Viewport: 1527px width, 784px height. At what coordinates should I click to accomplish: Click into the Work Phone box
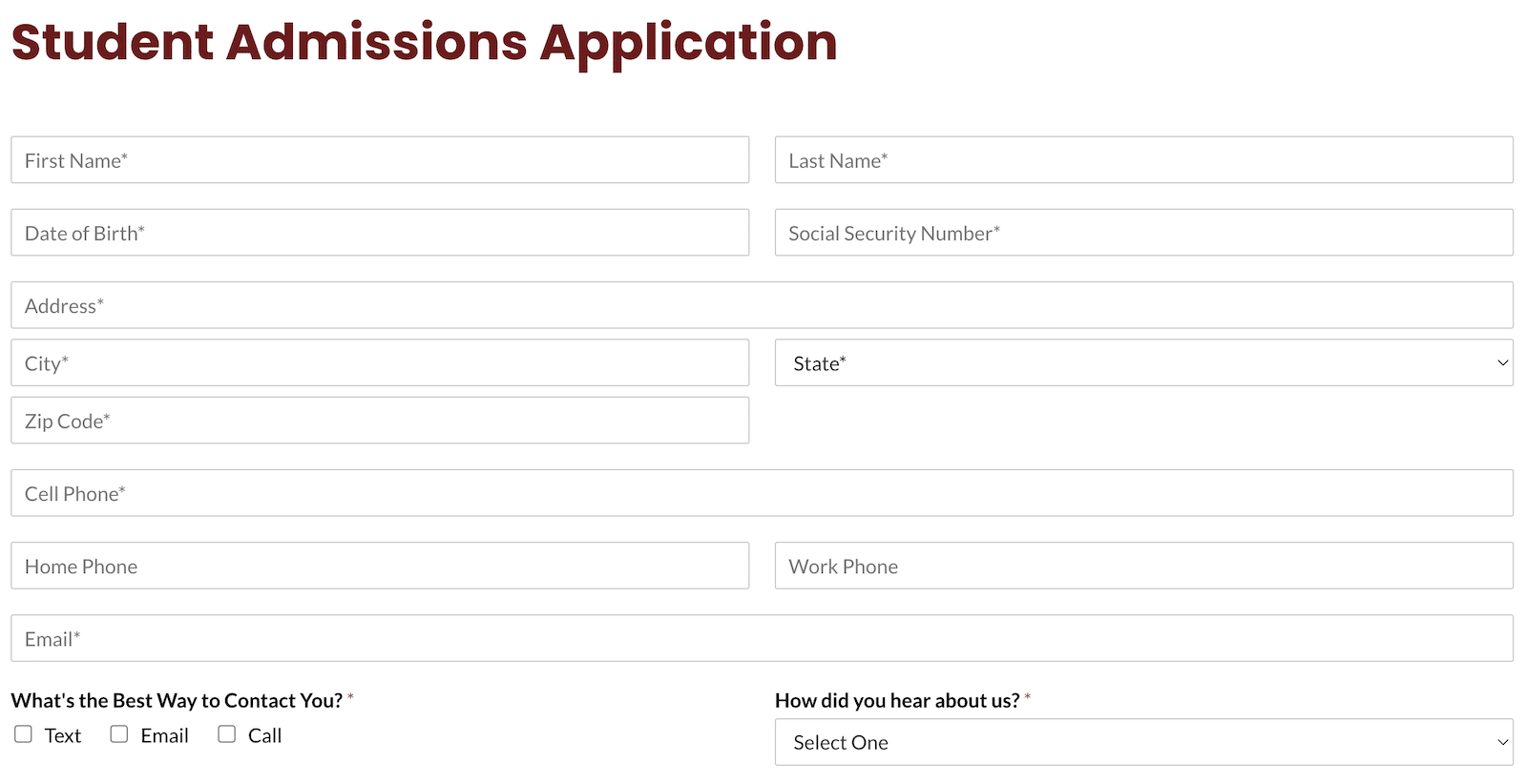pos(1143,566)
